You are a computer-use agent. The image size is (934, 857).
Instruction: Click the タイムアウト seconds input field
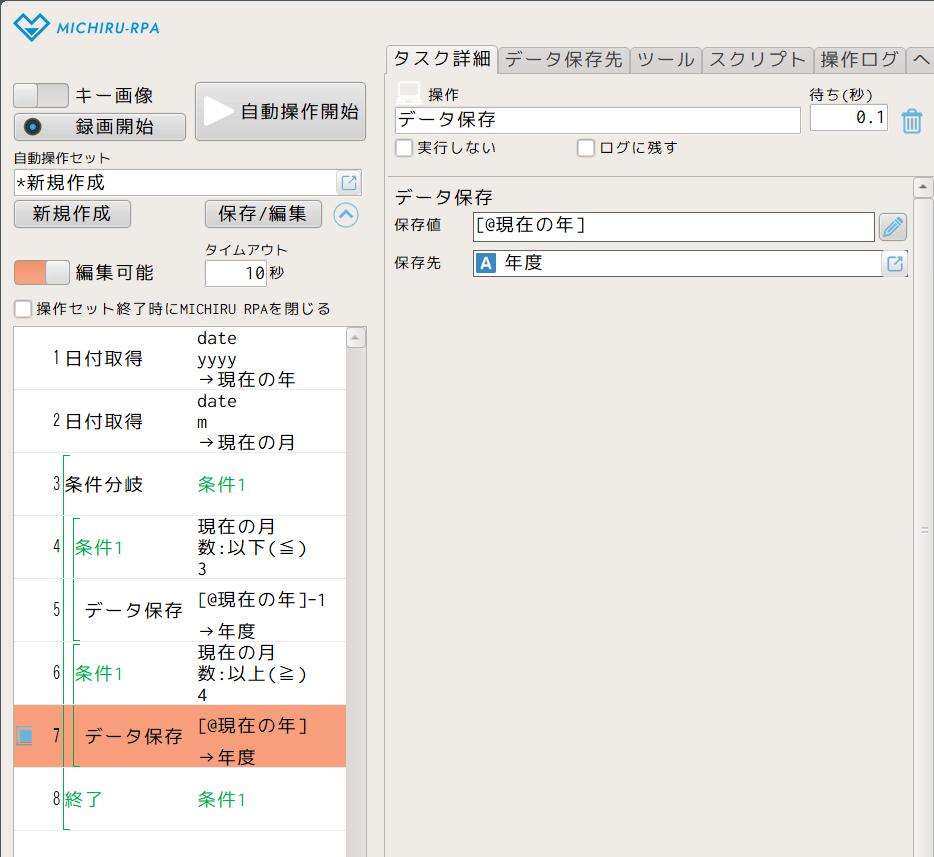[x=236, y=272]
